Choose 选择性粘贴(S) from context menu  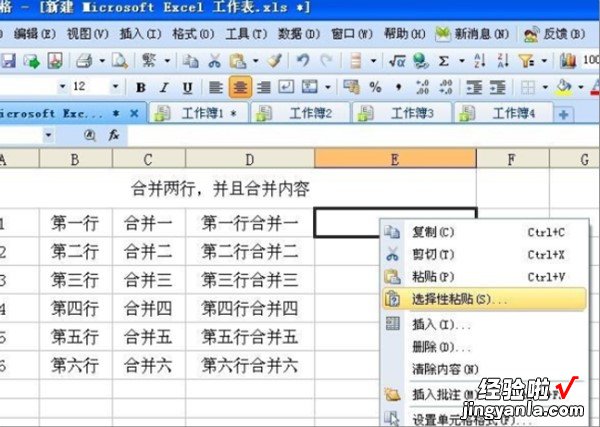[484, 299]
